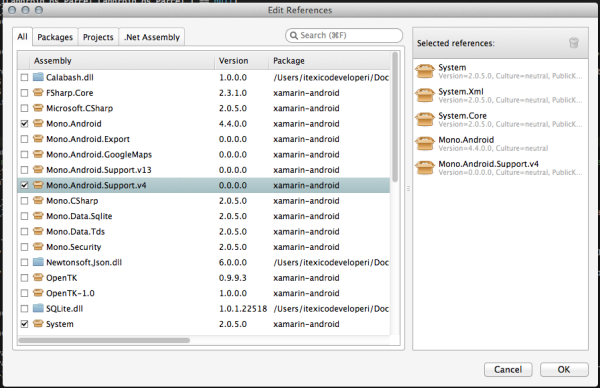
Task: Select the Mono.Security row name
Action: tap(73, 247)
